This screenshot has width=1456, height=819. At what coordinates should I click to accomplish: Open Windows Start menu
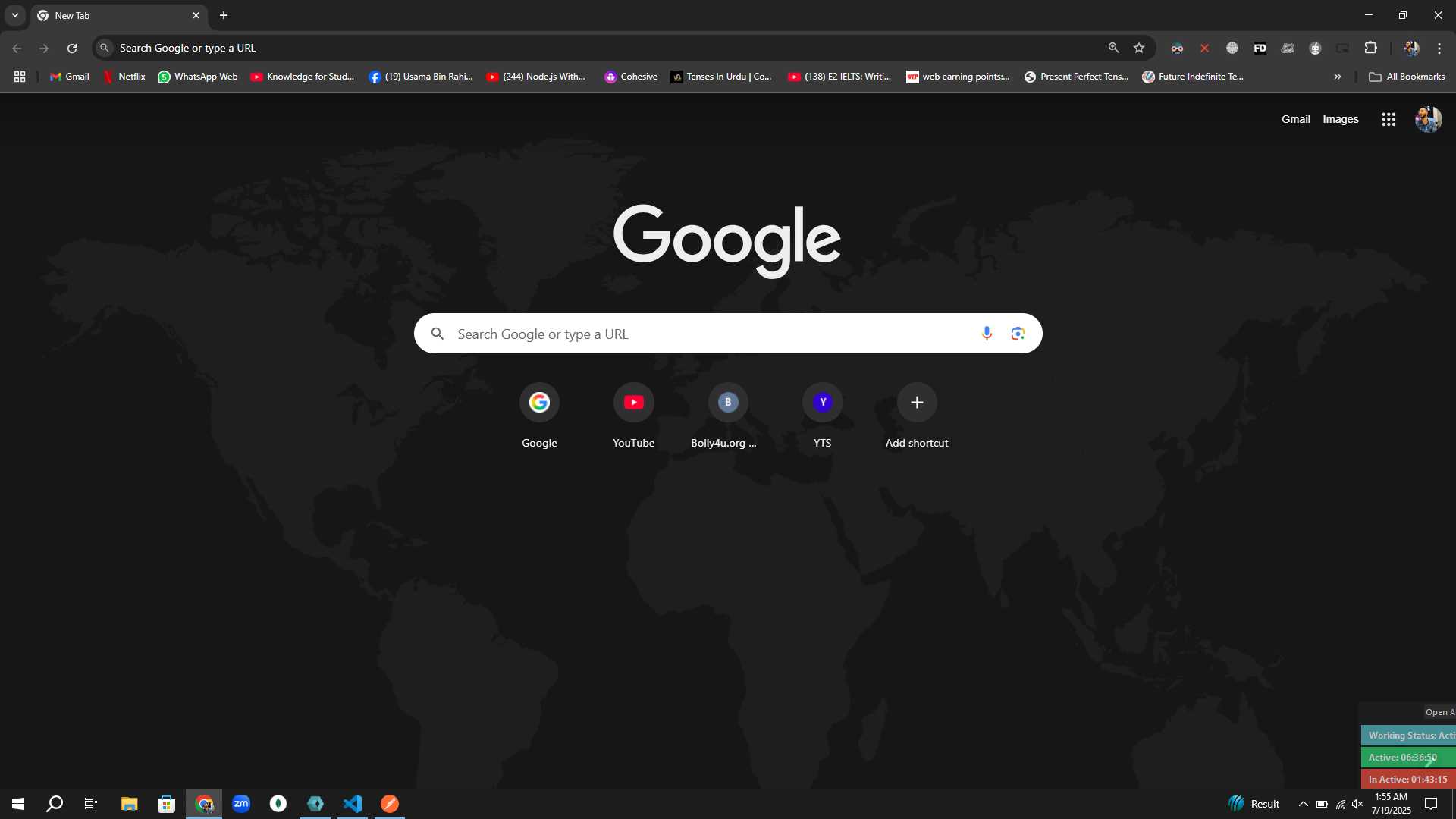[18, 803]
